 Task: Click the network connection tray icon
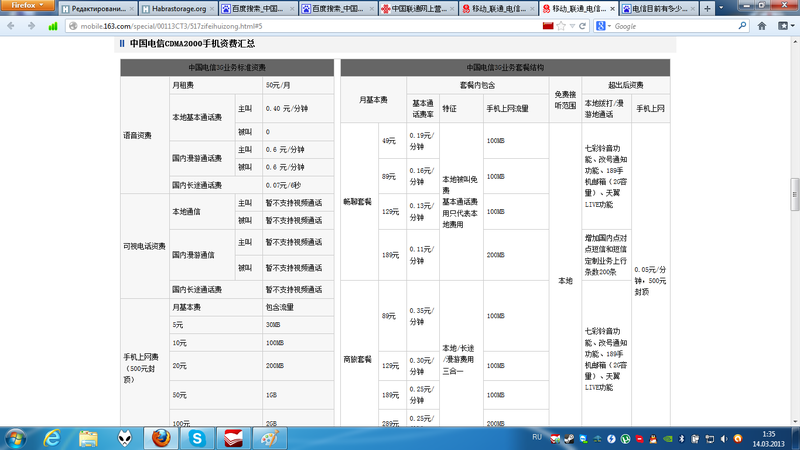click(x=710, y=439)
